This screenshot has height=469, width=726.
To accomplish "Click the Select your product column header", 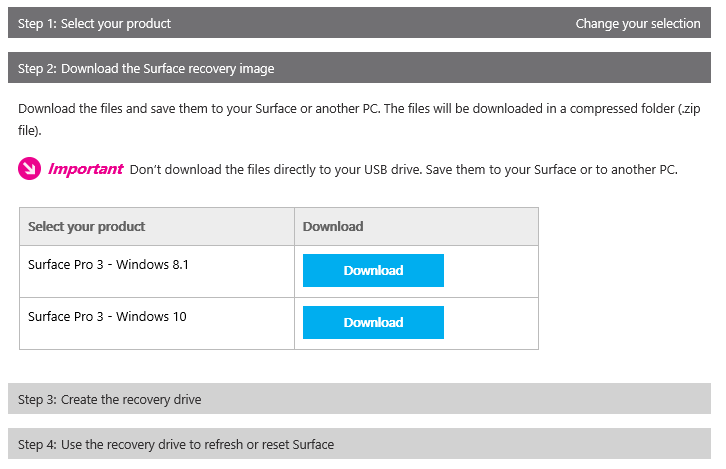I will [87, 227].
